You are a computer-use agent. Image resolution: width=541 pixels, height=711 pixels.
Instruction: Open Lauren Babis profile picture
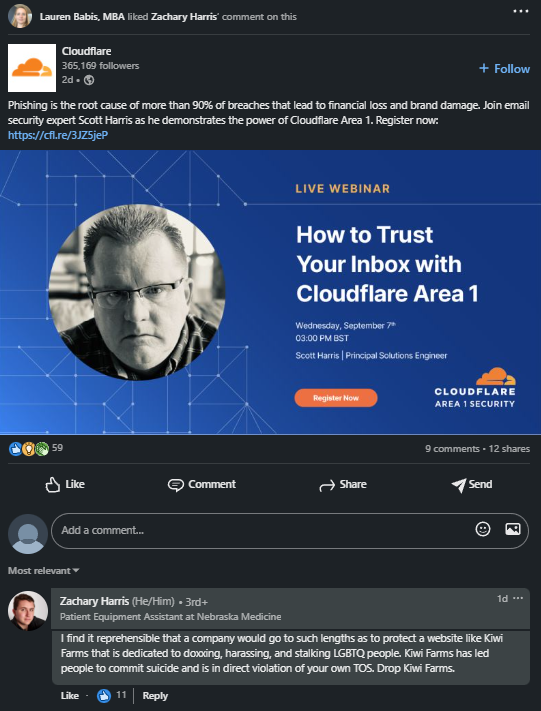tap(20, 16)
